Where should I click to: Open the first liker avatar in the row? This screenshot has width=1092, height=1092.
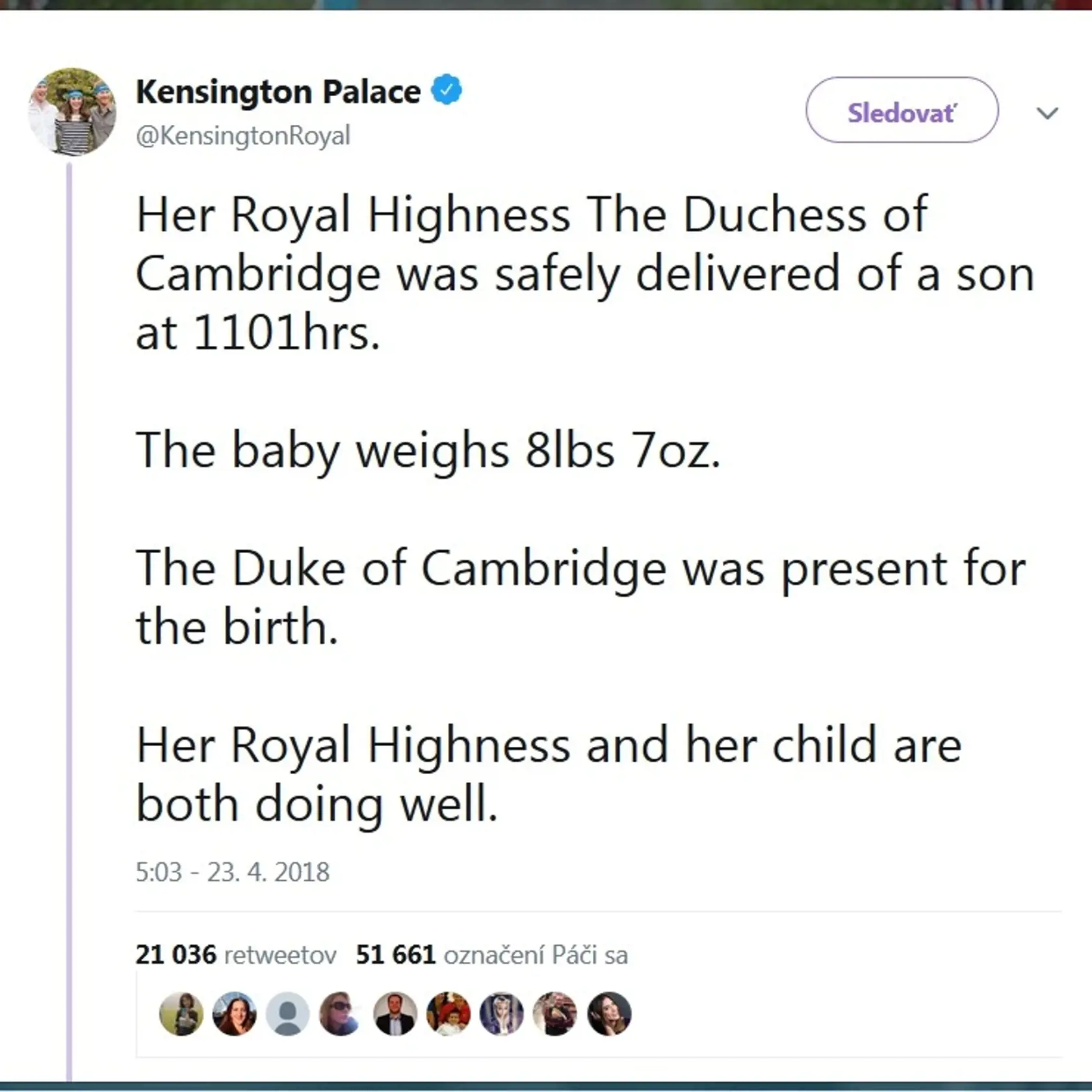pyautogui.click(x=181, y=1014)
